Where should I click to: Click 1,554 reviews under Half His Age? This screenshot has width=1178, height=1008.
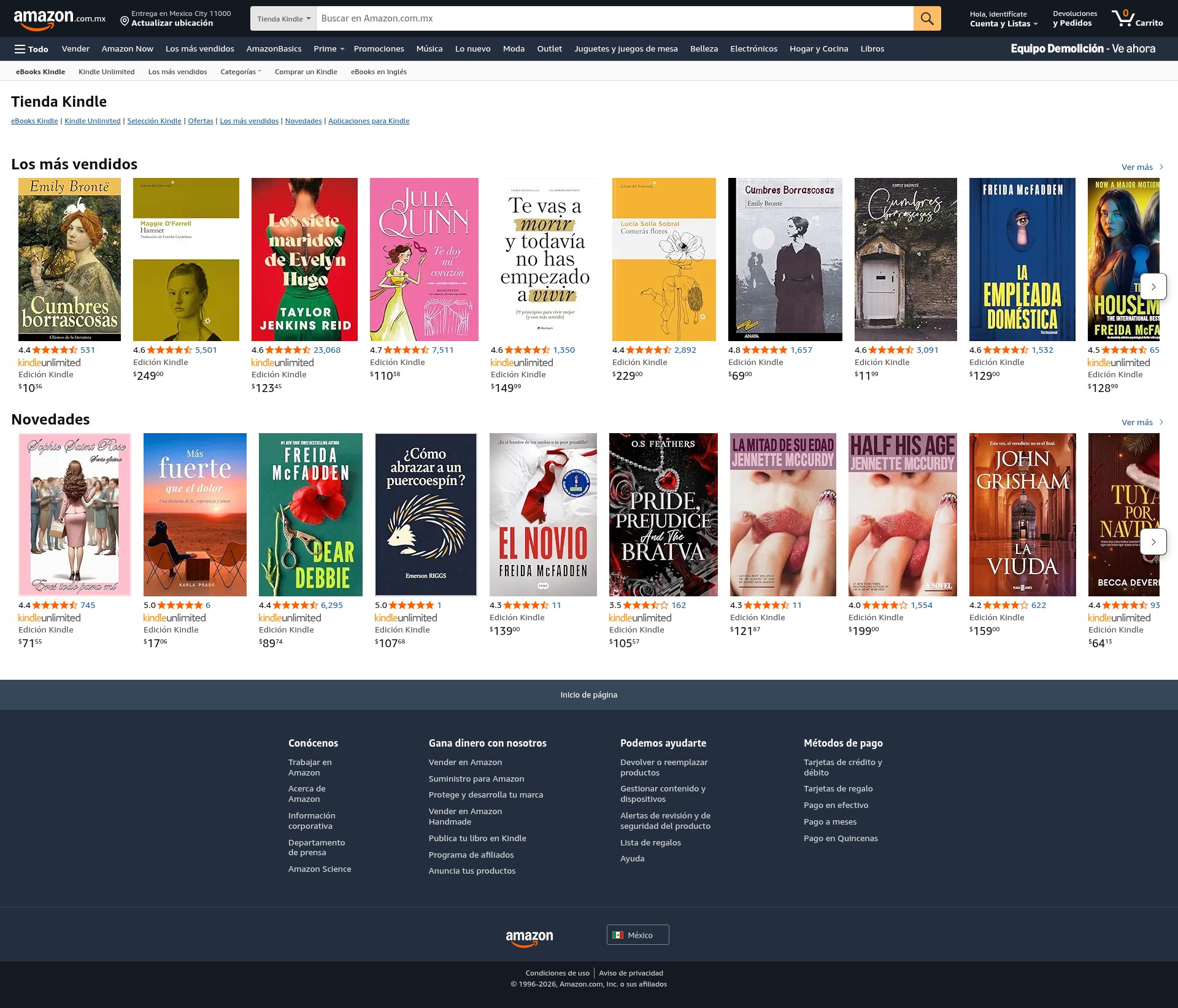coord(922,605)
